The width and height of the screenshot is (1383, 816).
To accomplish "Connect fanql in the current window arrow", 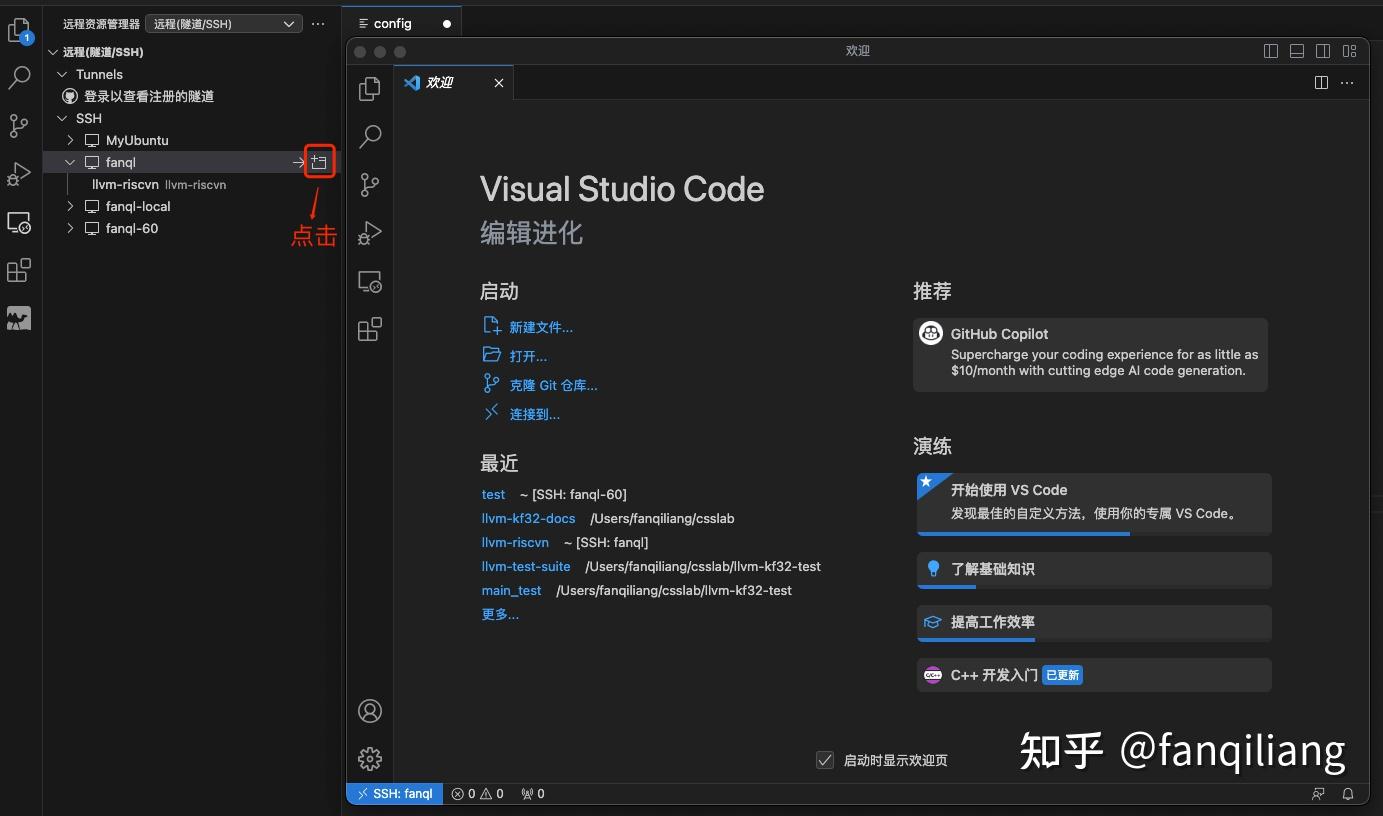I will click(298, 162).
